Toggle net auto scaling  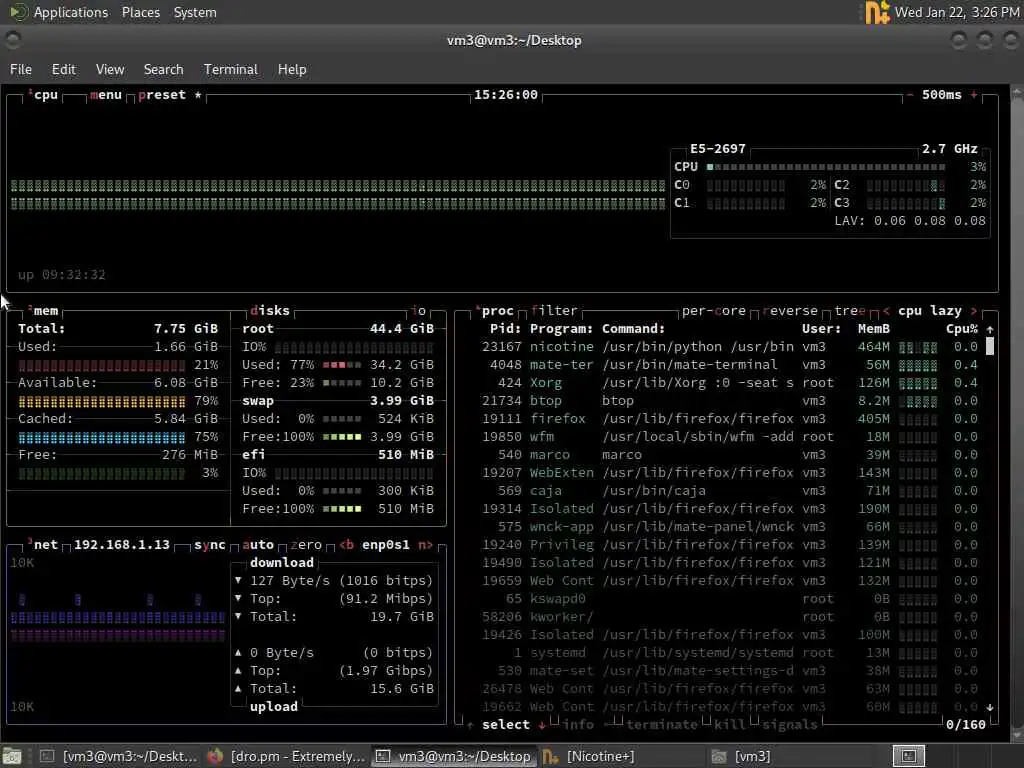tap(258, 545)
